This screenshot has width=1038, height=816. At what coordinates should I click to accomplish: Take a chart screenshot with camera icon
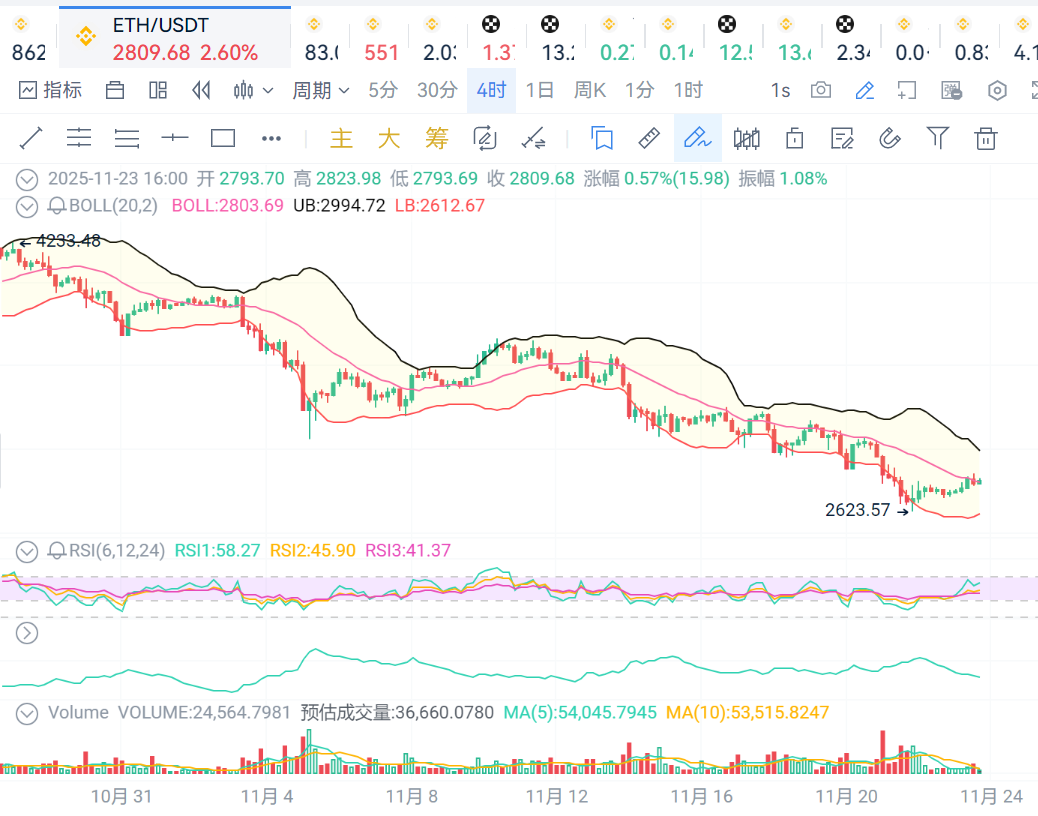(821, 91)
